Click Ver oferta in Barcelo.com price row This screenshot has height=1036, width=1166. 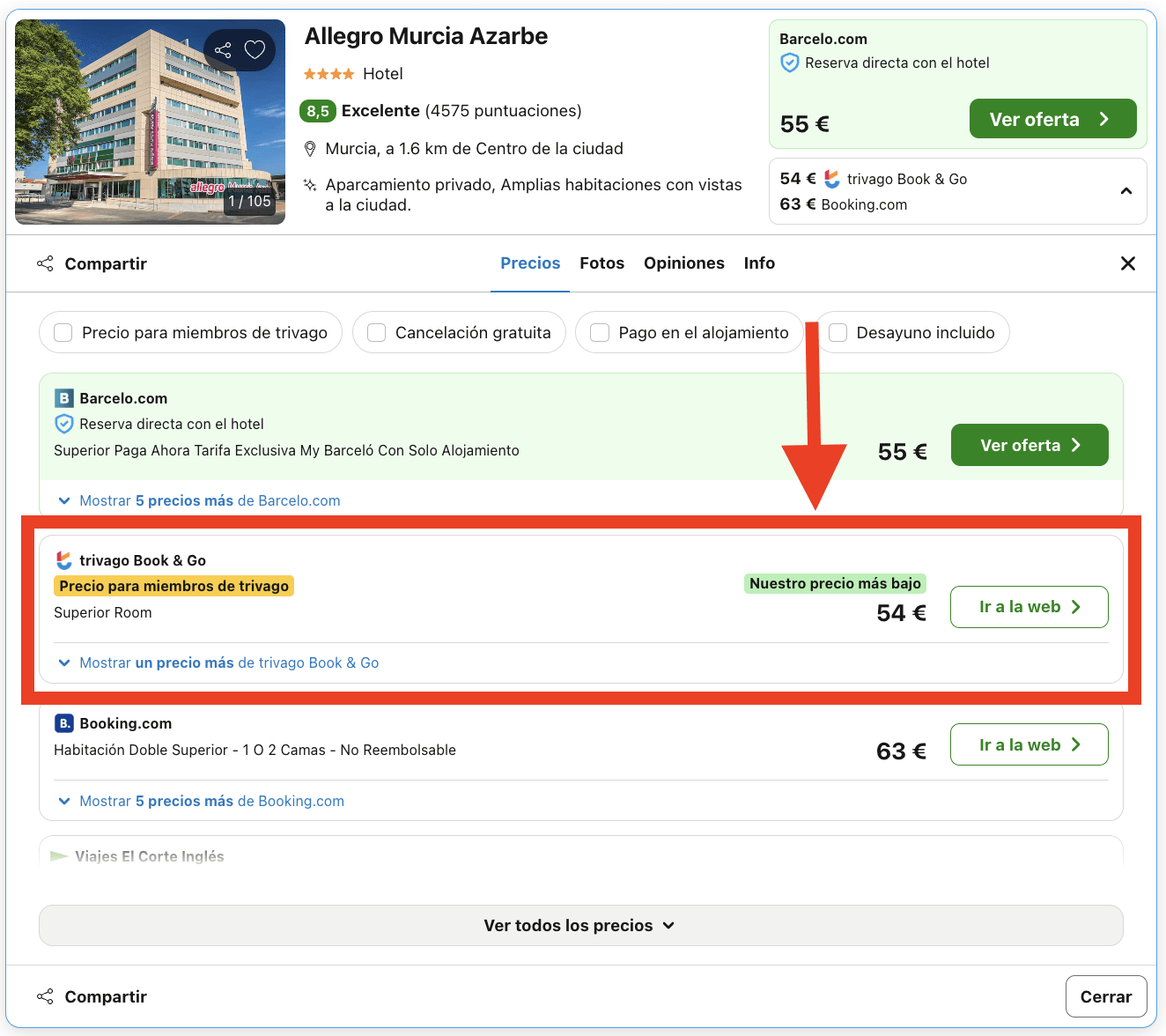[x=1029, y=445]
